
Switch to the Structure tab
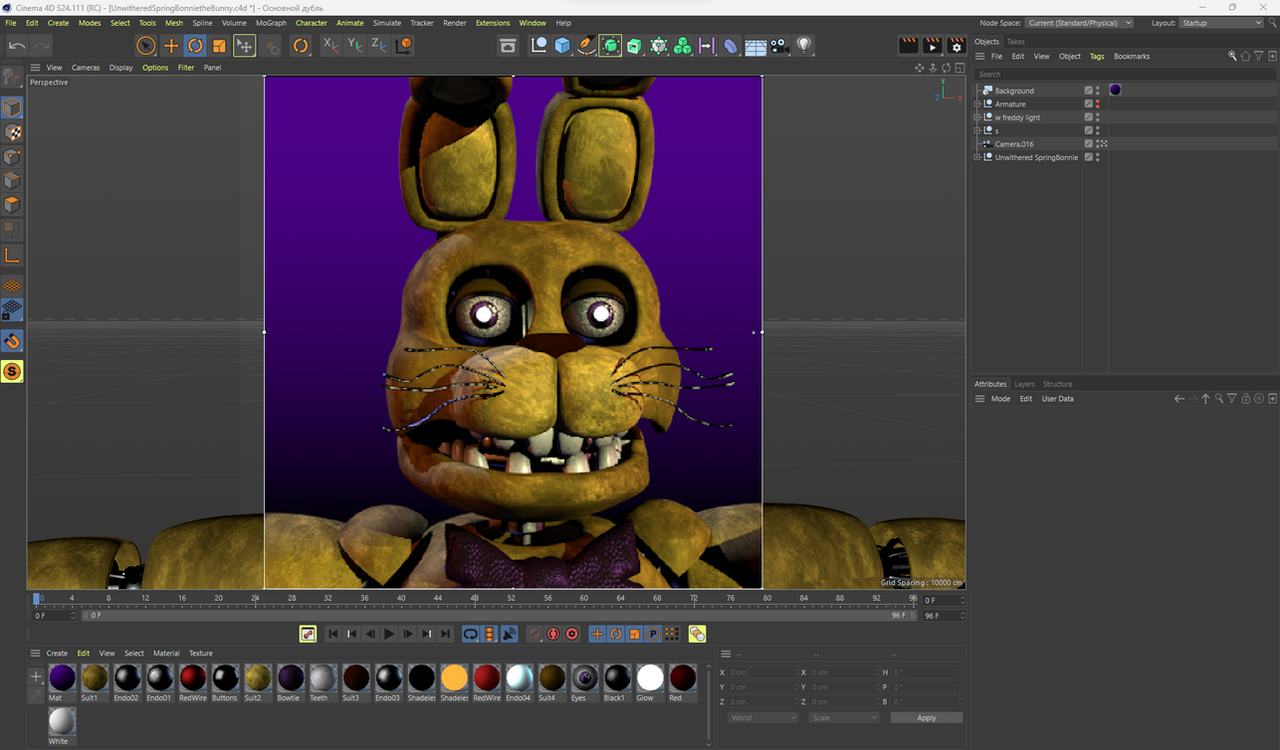pyautogui.click(x=1058, y=384)
